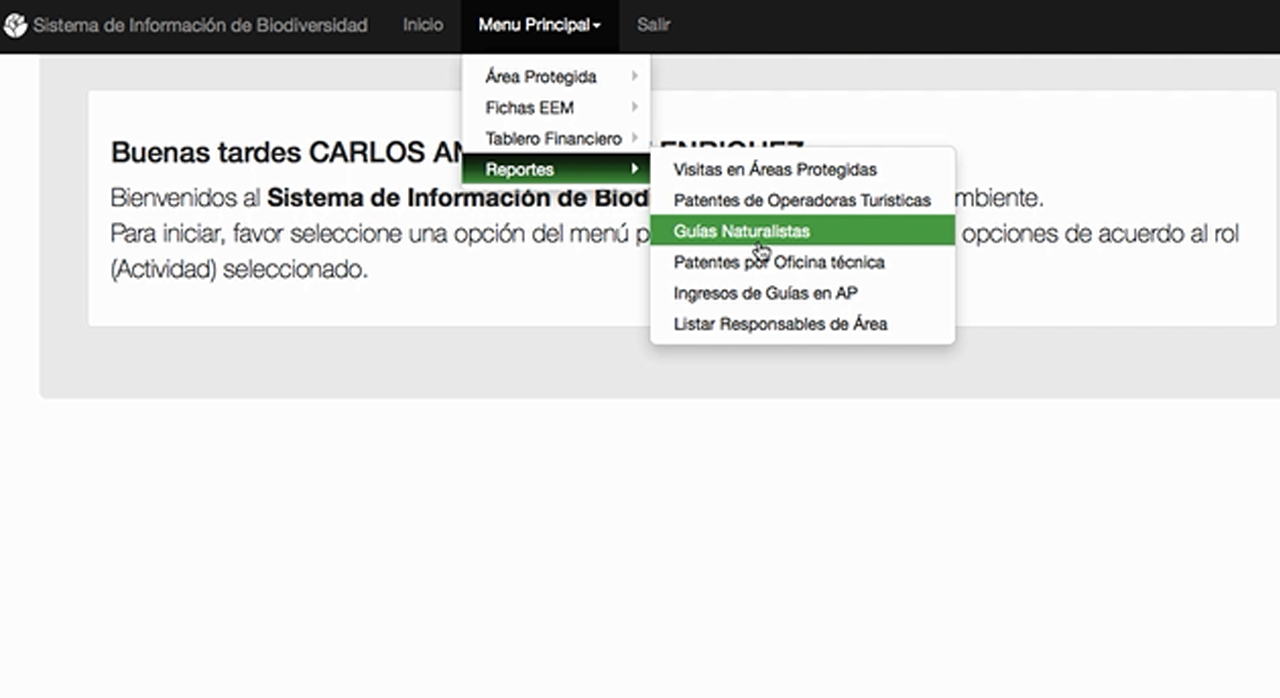
Task: Open Listar Responsables de Área
Action: pyautogui.click(x=780, y=324)
